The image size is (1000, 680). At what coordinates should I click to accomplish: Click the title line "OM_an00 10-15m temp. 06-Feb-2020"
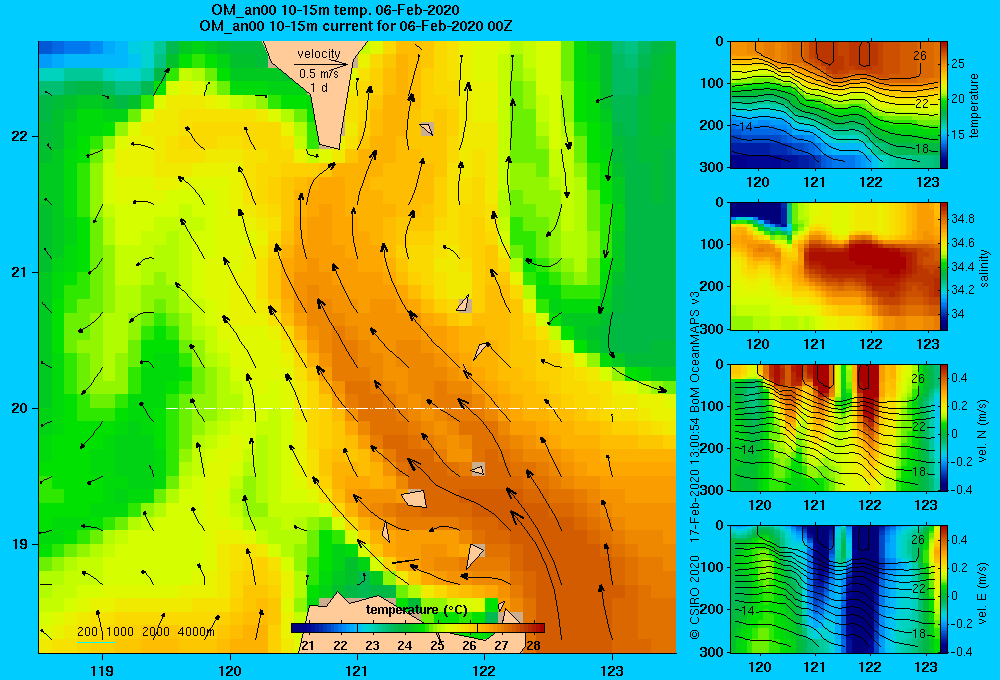tap(335, 10)
